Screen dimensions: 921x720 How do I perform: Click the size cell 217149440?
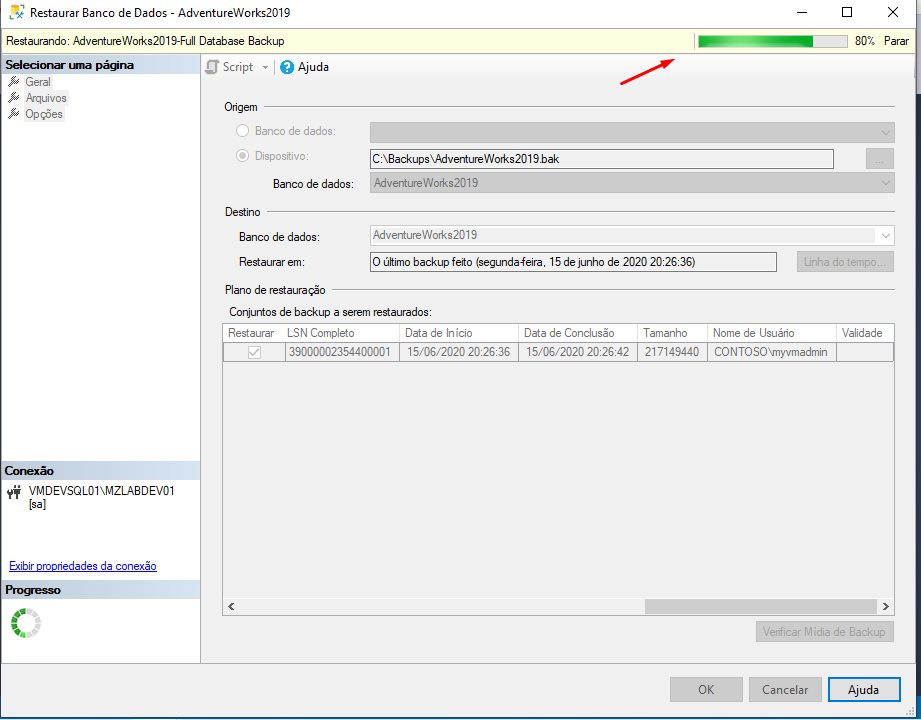coord(673,352)
